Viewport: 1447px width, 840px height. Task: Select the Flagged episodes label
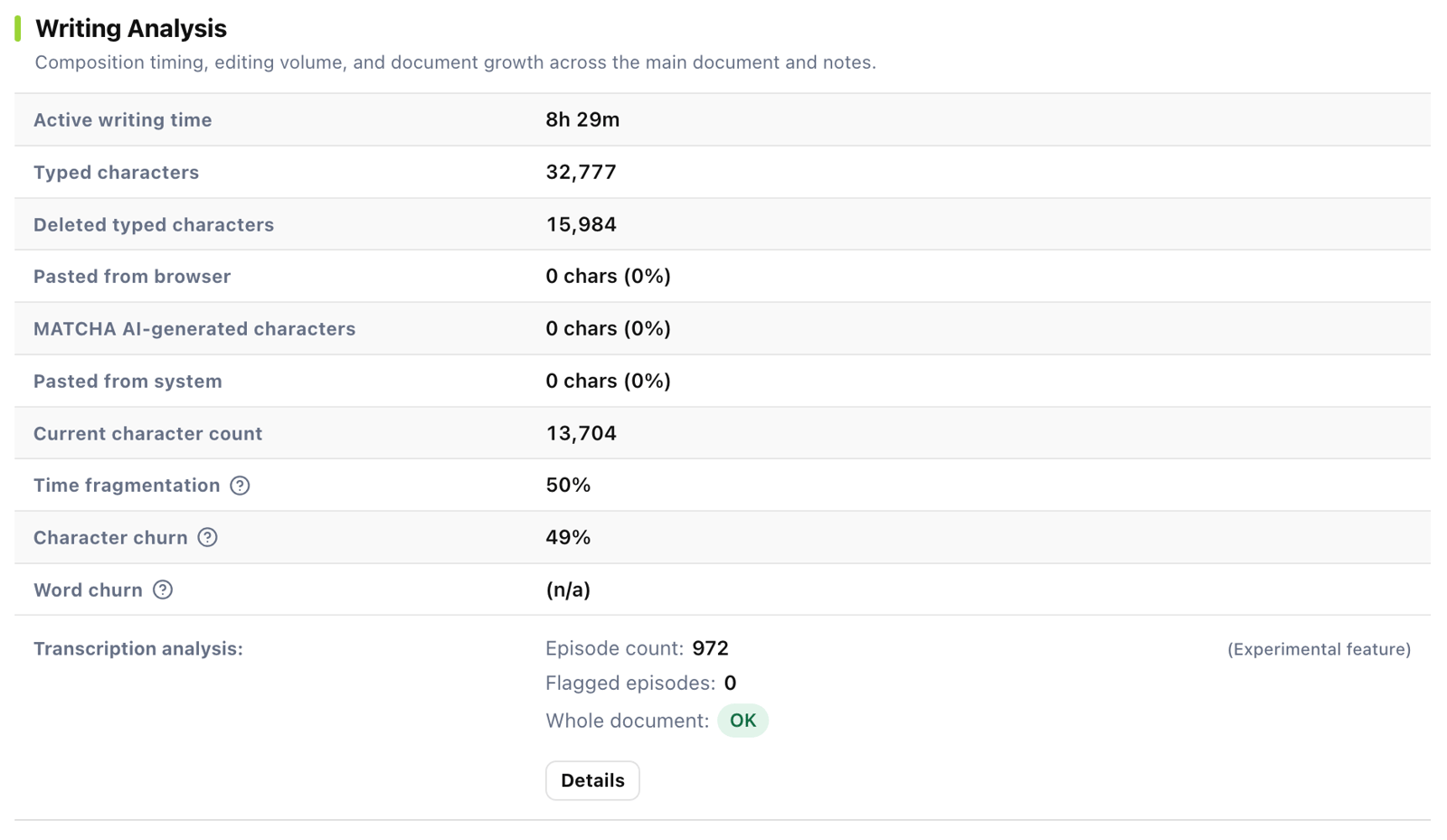(630, 684)
